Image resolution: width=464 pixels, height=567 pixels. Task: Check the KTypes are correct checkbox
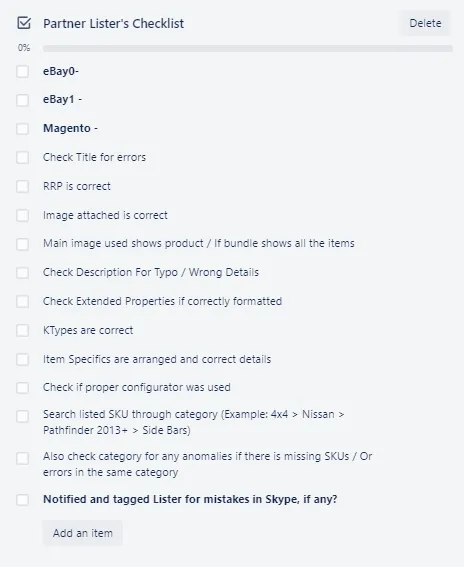pyautogui.click(x=22, y=330)
